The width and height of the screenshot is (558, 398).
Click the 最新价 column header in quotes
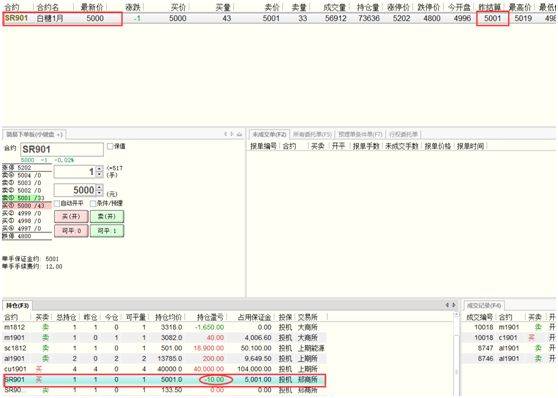[x=92, y=7]
